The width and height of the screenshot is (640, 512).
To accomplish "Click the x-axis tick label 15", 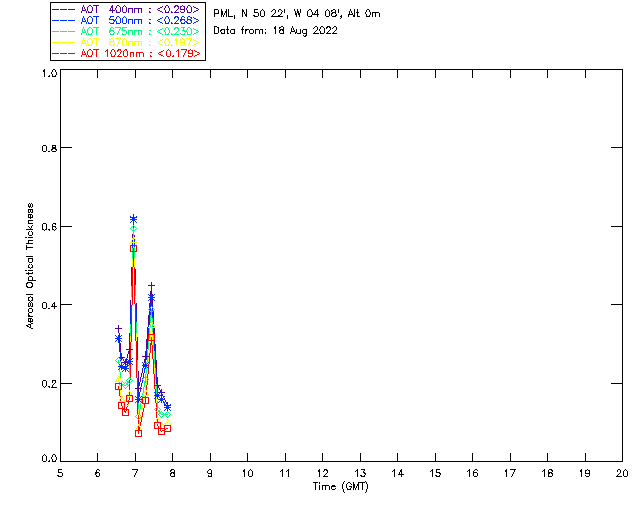I will pos(435,473).
